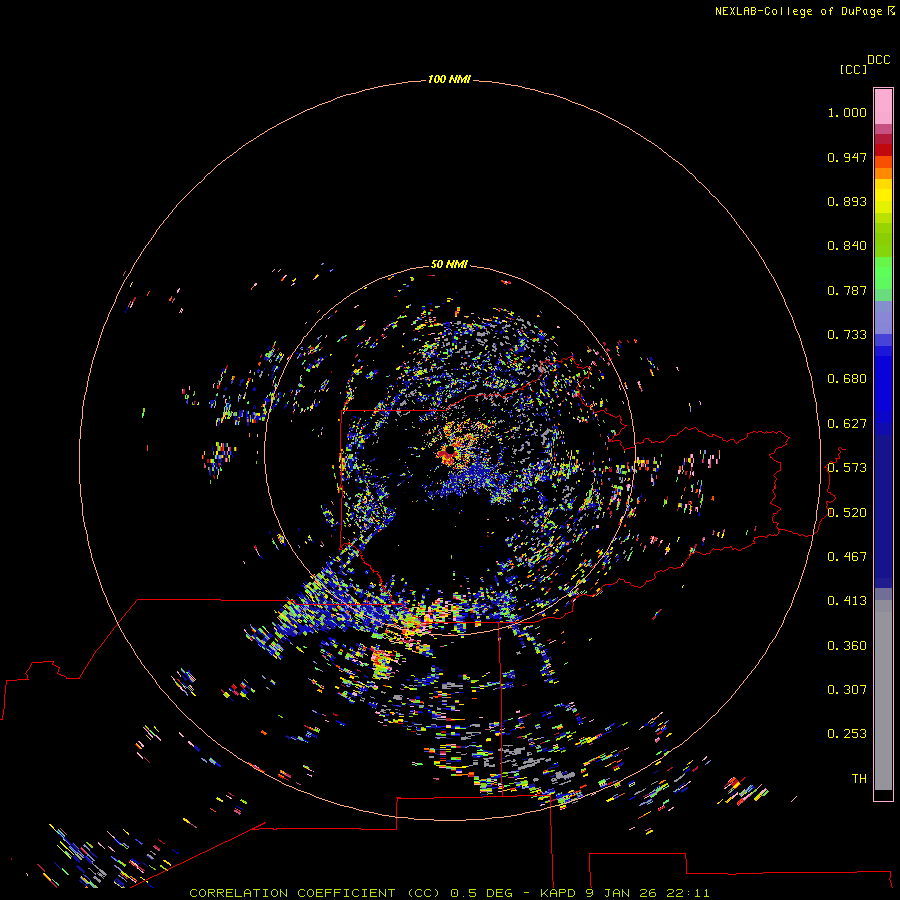Click the 0.413 scale value

pos(847,601)
